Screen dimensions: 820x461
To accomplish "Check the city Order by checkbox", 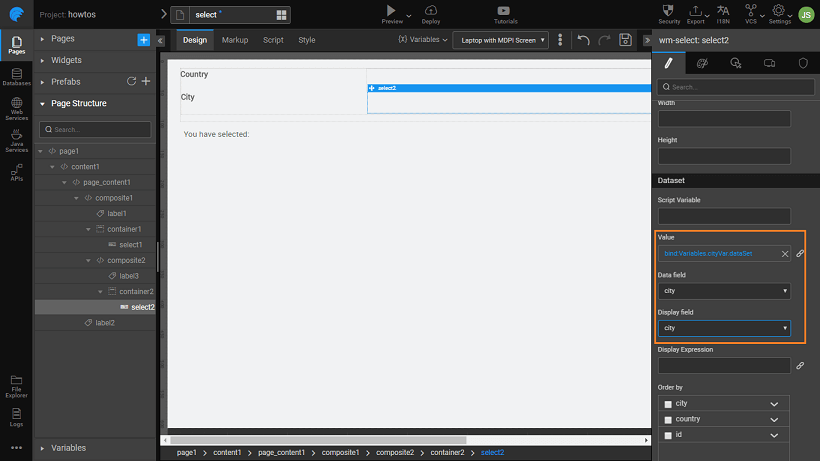I will (x=669, y=404).
